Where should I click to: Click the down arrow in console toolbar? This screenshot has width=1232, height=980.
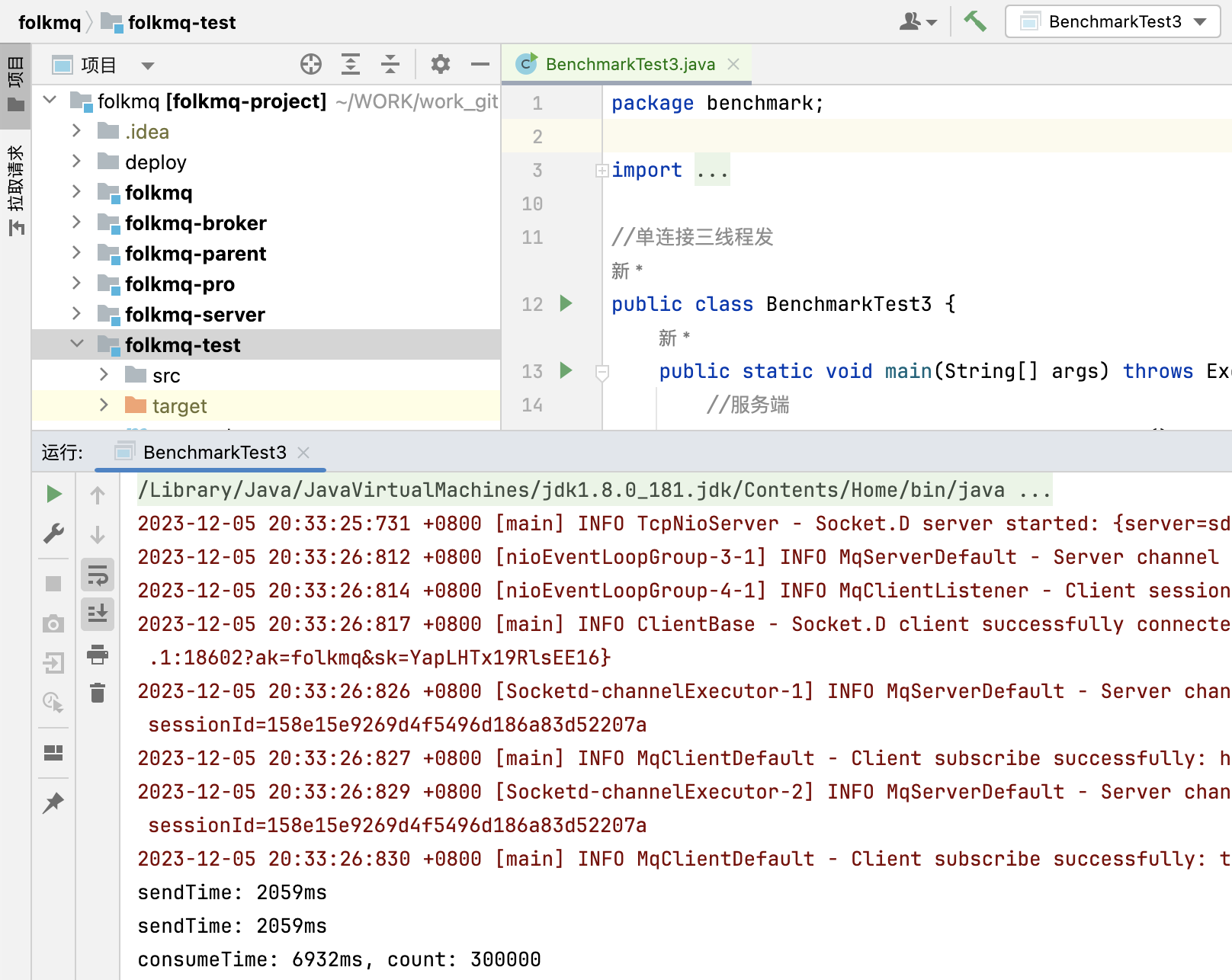pyautogui.click(x=98, y=535)
